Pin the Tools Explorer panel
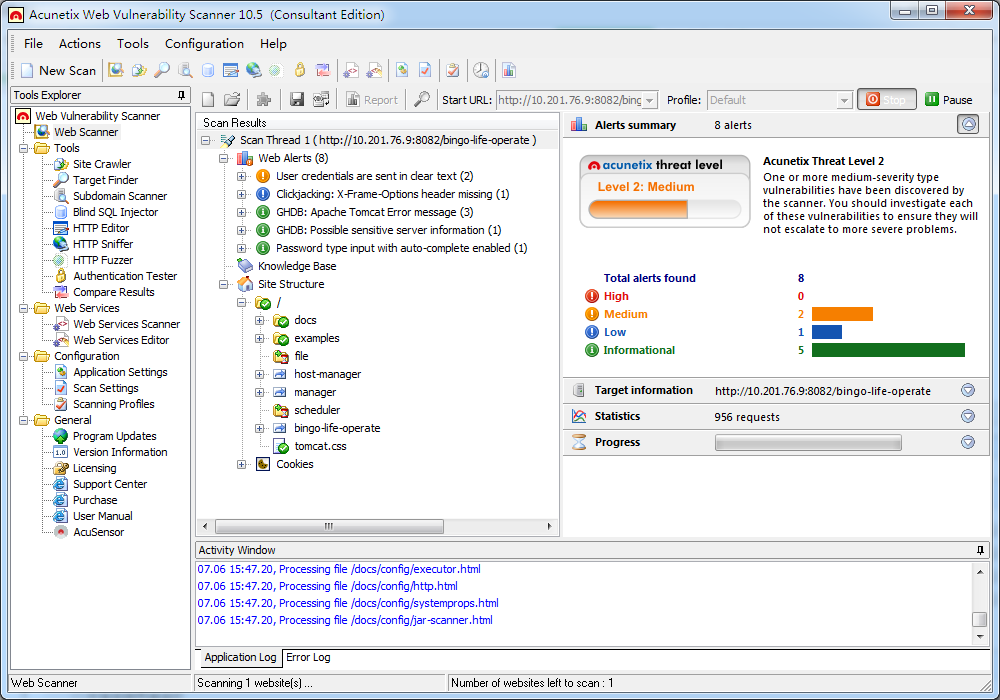 [x=181, y=95]
